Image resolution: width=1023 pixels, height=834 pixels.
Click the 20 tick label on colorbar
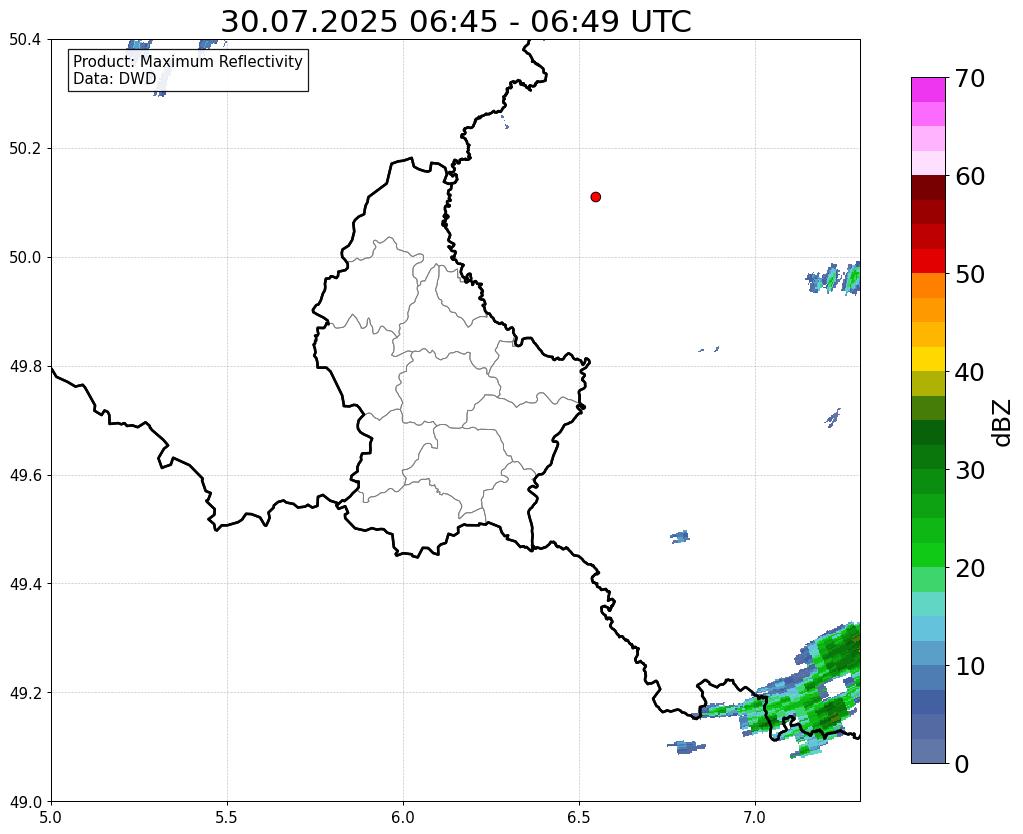[x=970, y=568]
